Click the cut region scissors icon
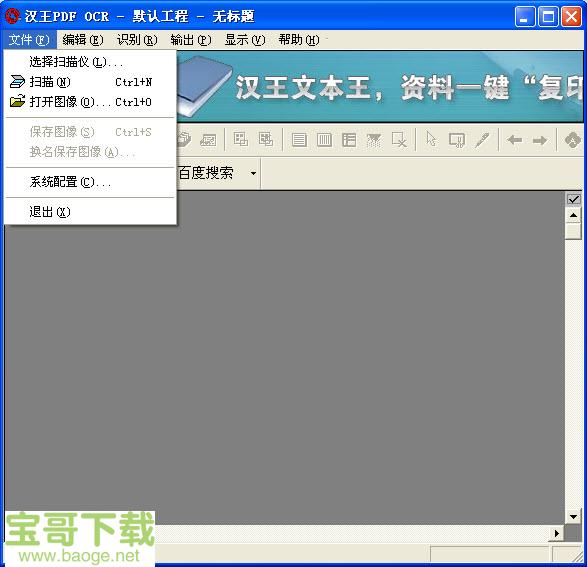Screen dimensions: 587x567 tap(457, 140)
